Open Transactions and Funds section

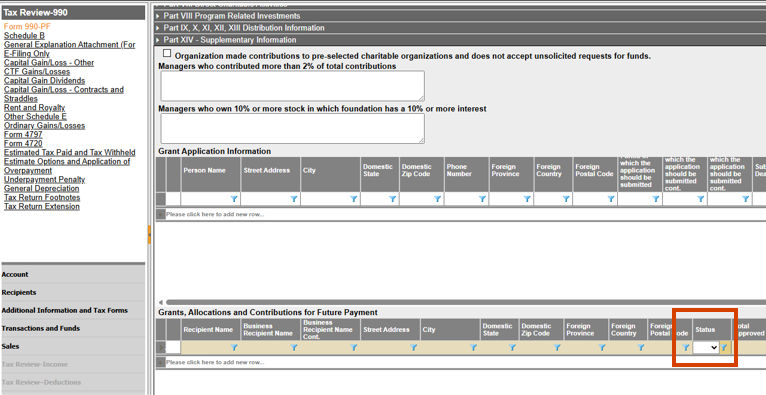(x=73, y=329)
